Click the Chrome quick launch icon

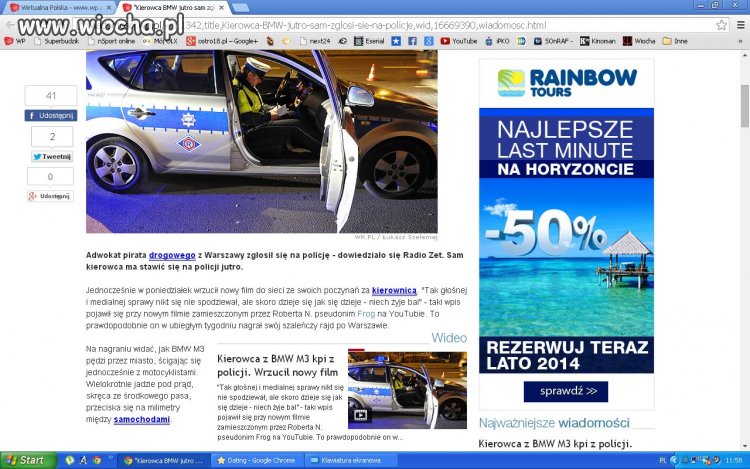click(97, 460)
